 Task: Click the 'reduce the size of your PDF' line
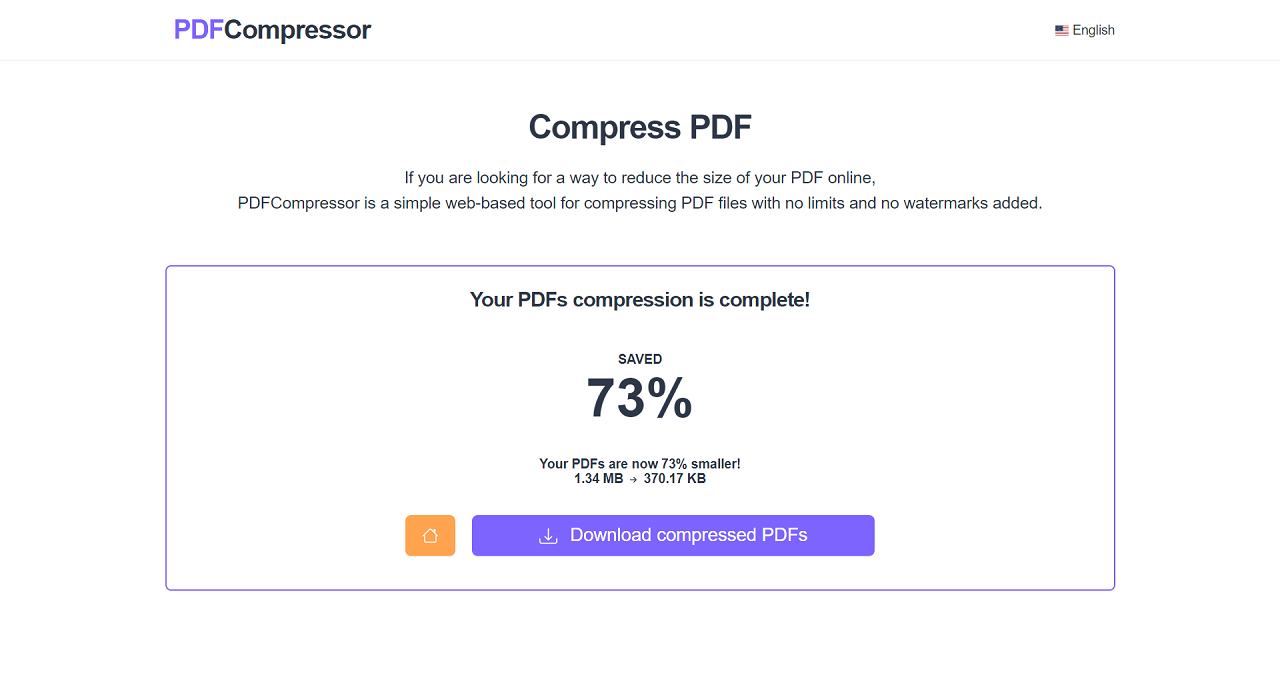(640, 178)
